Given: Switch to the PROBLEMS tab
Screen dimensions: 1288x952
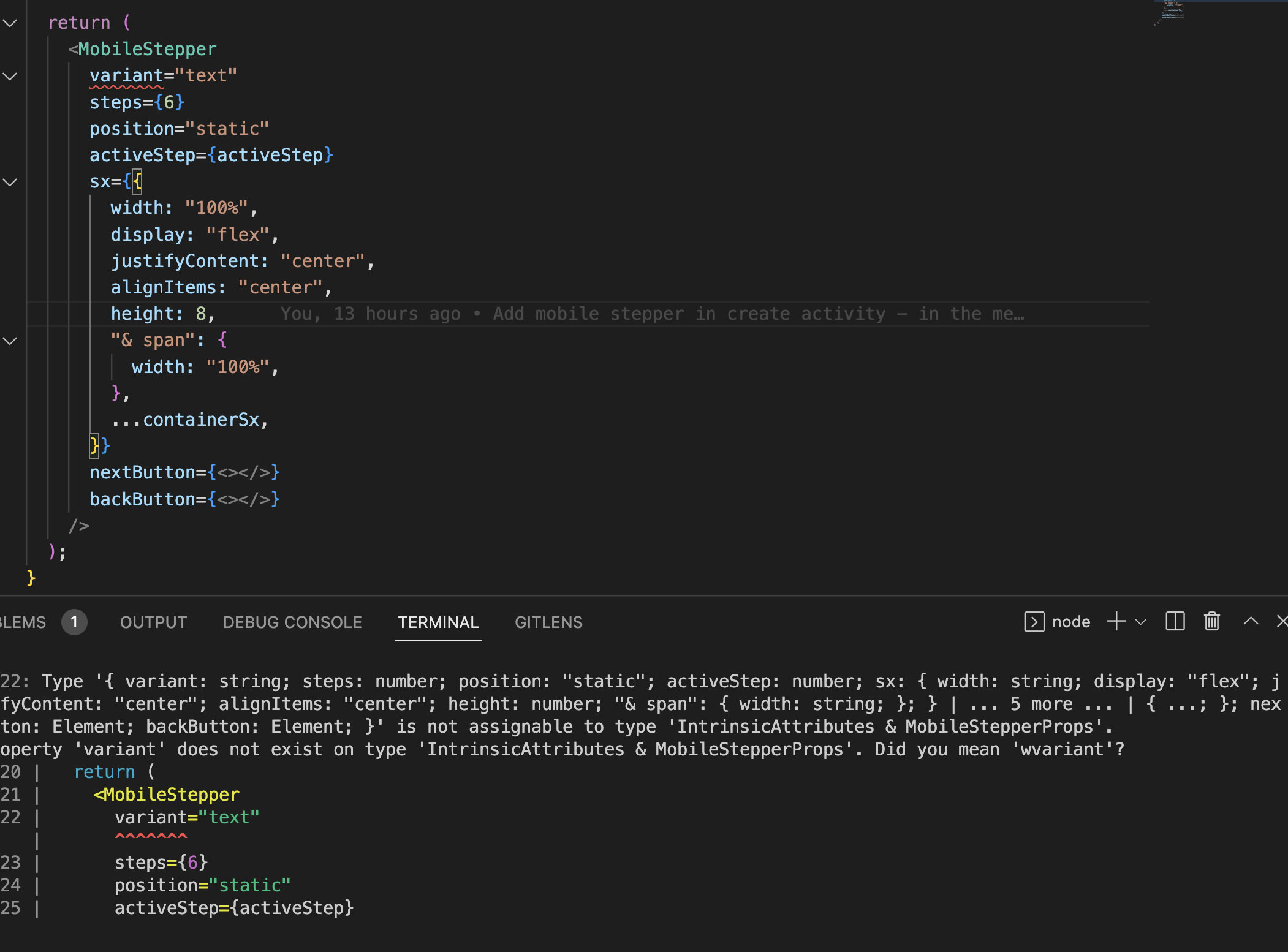Looking at the screenshot, I should [23, 622].
